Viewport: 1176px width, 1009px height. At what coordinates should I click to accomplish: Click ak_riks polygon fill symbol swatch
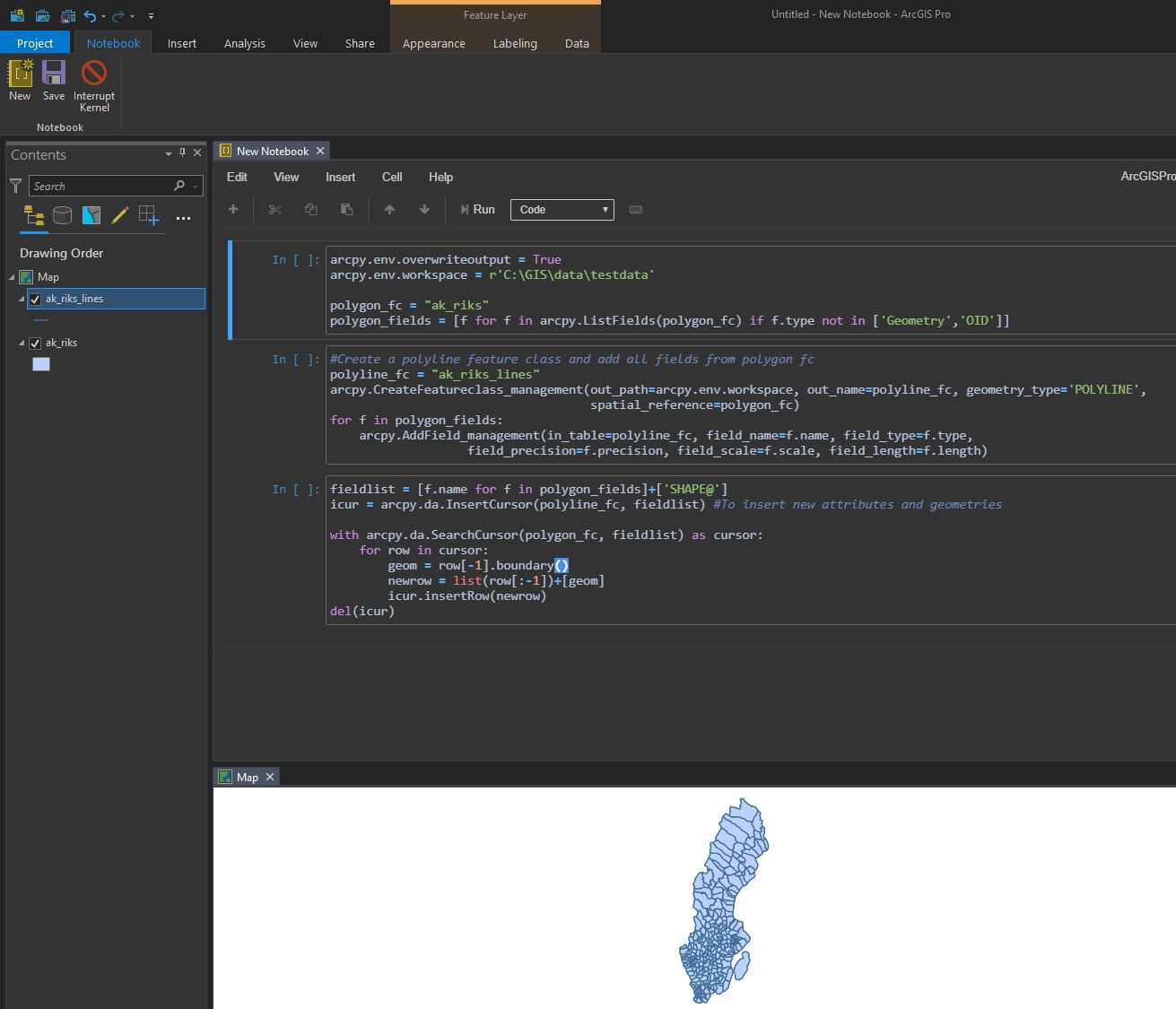tap(40, 364)
